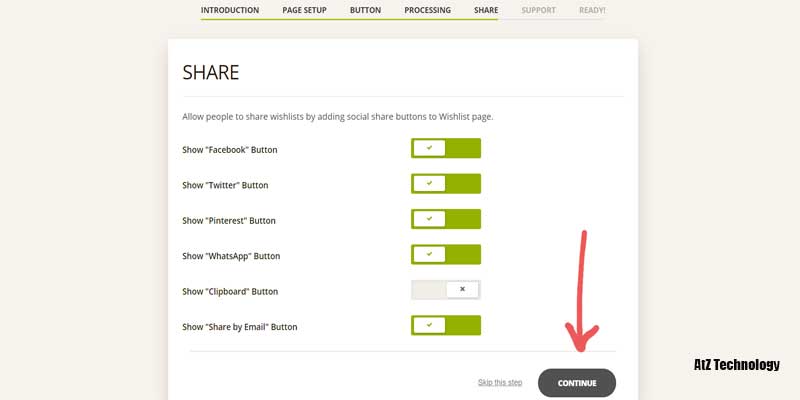Click the "Skip this step" link

[x=499, y=383]
